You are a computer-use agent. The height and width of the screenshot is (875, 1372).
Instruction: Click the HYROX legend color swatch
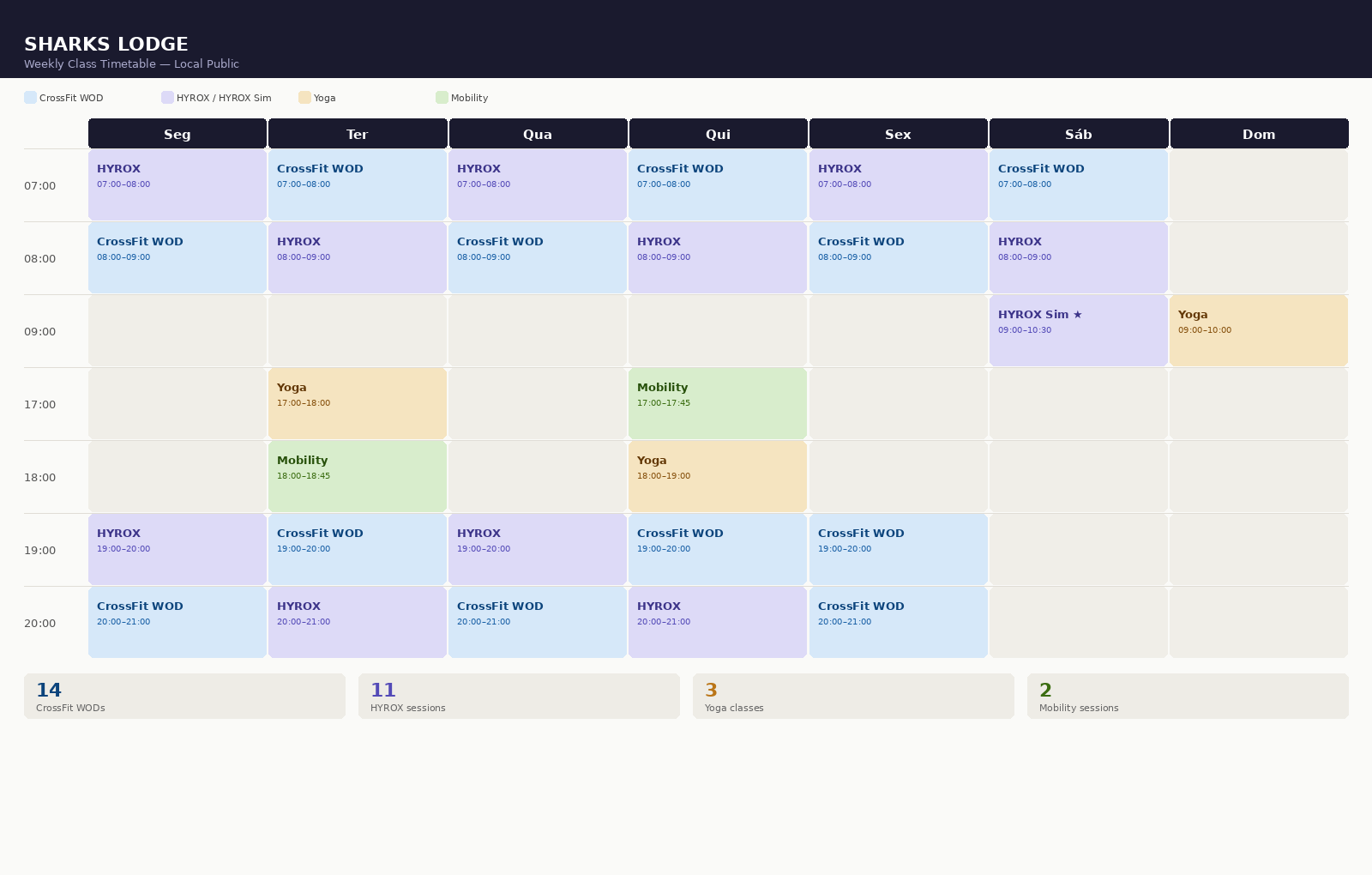click(x=168, y=98)
